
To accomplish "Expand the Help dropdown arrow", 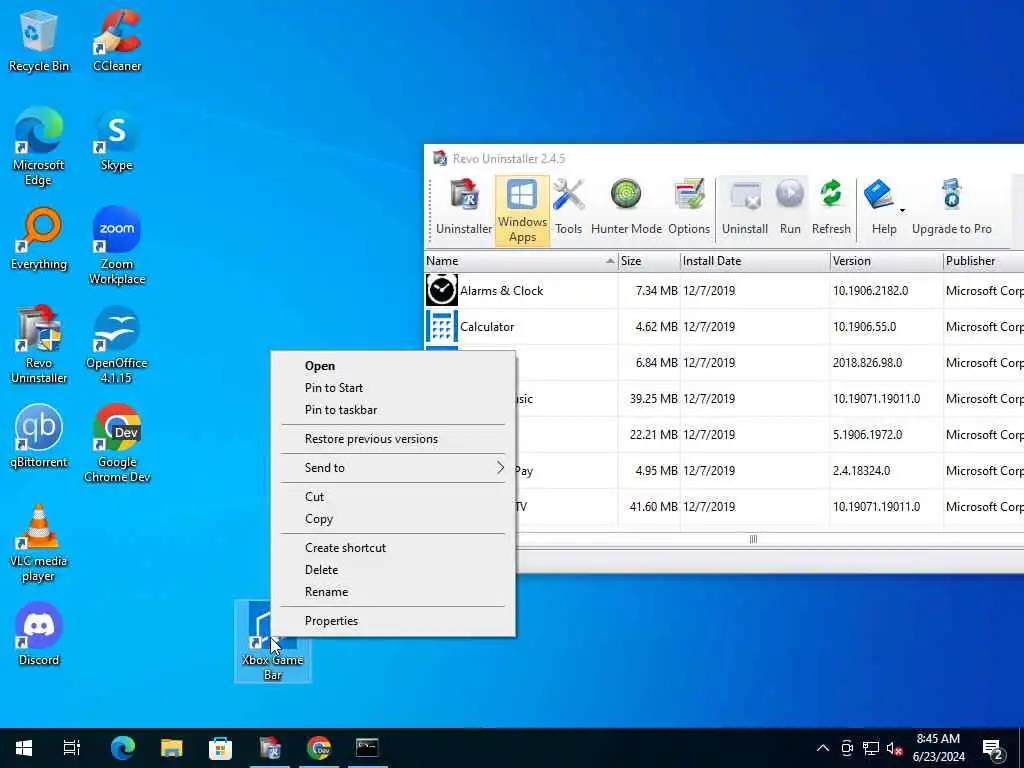I will 902,211.
